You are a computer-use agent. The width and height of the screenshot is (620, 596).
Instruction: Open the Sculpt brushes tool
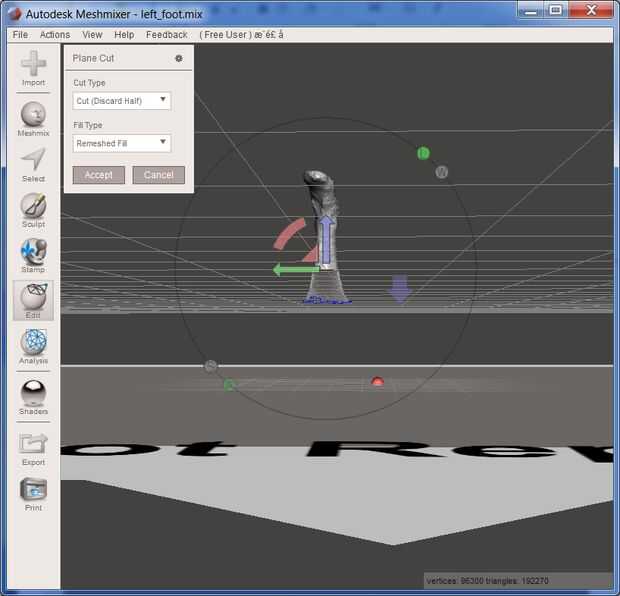tap(33, 210)
